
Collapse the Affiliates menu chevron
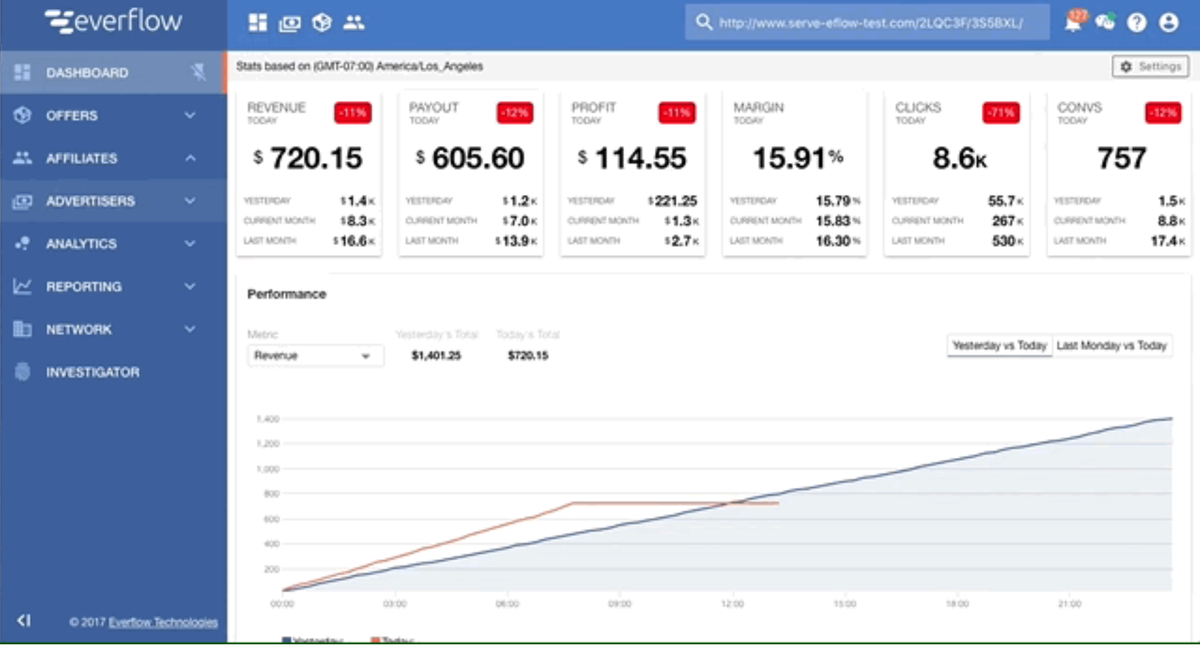(190, 158)
